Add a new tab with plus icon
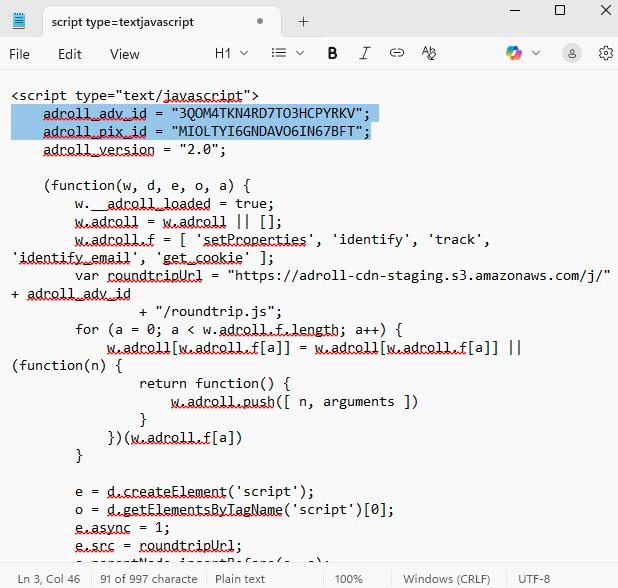 point(303,21)
